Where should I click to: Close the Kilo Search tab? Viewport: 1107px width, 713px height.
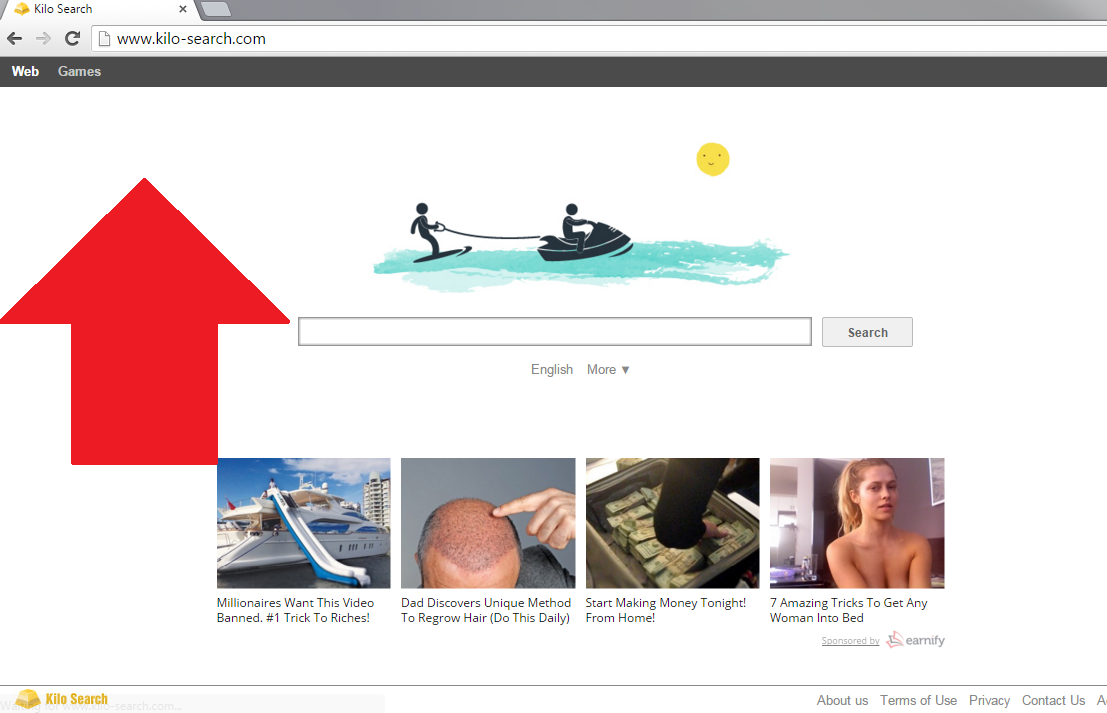(x=183, y=9)
